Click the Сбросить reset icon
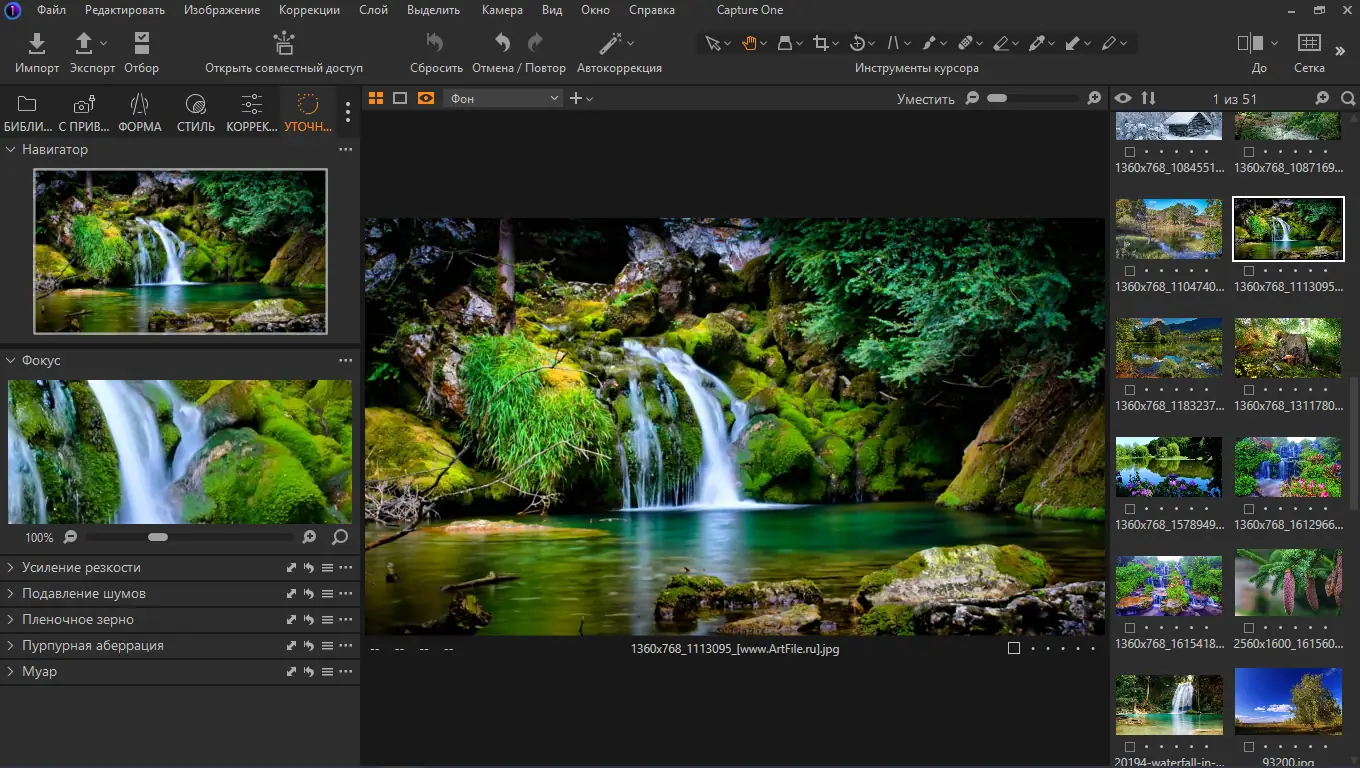This screenshot has height=768, width=1360. (435, 44)
